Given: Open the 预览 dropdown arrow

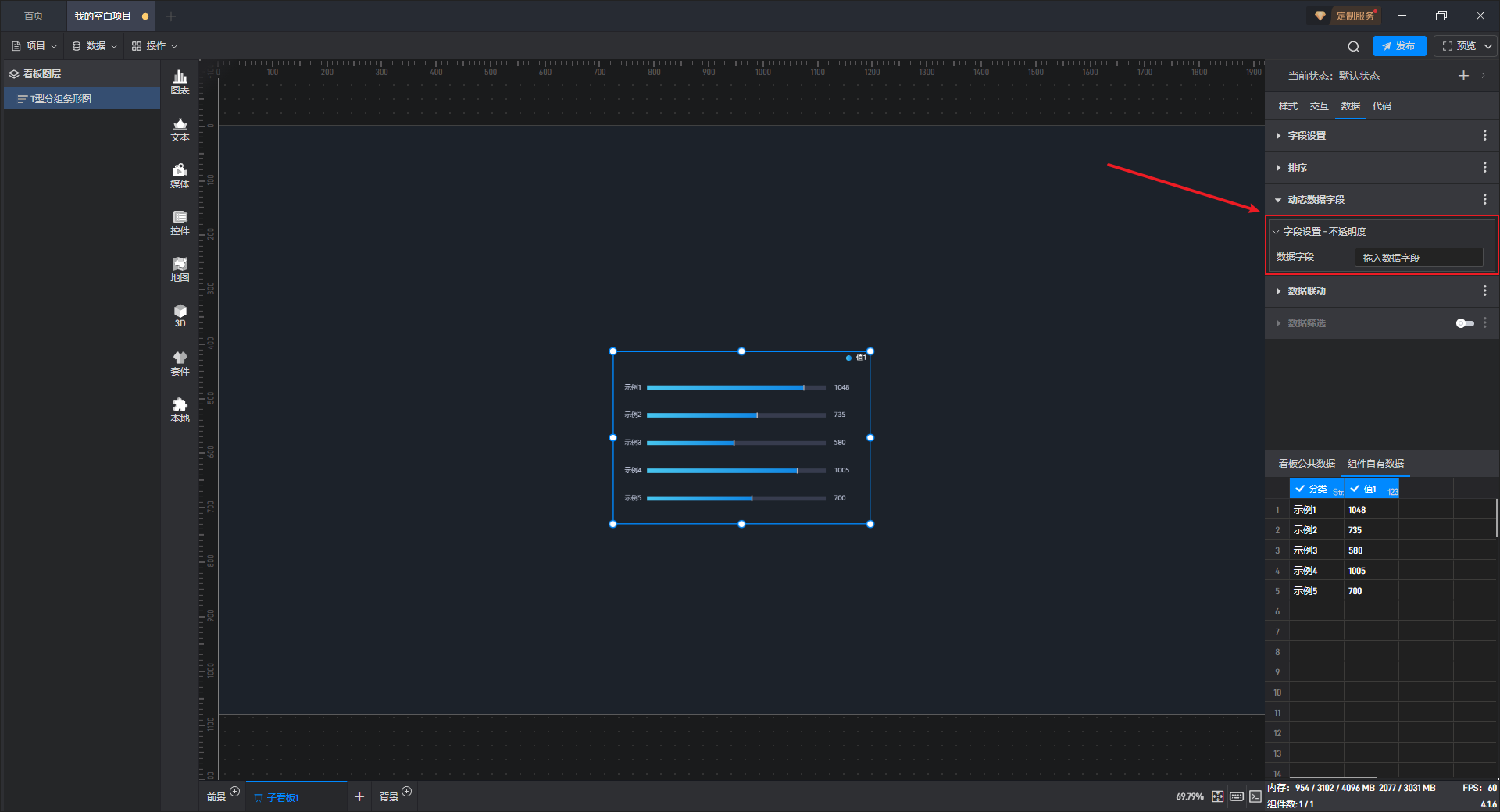Looking at the screenshot, I should (x=1488, y=46).
